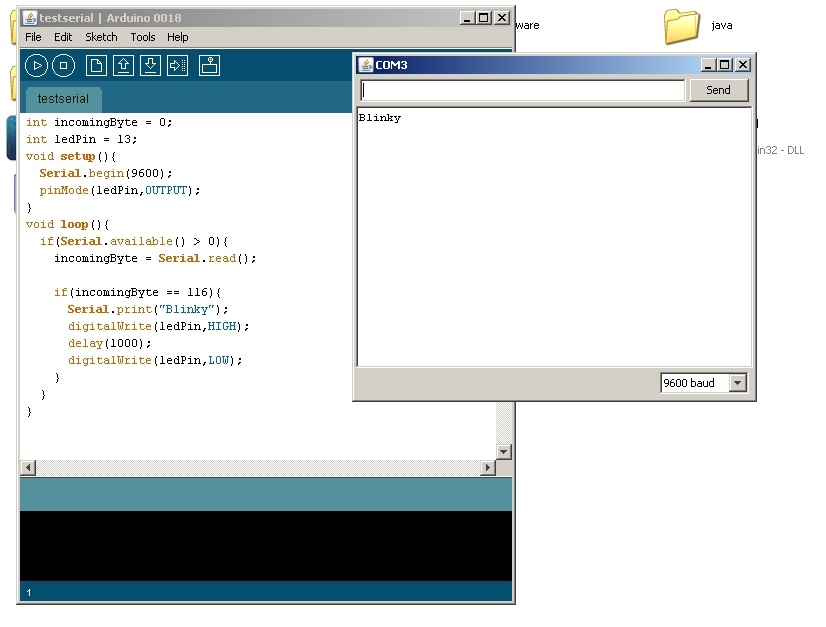Viewport: 826px width, 627px height.
Task: Click the Java icon in COM3 title bar
Action: (366, 65)
